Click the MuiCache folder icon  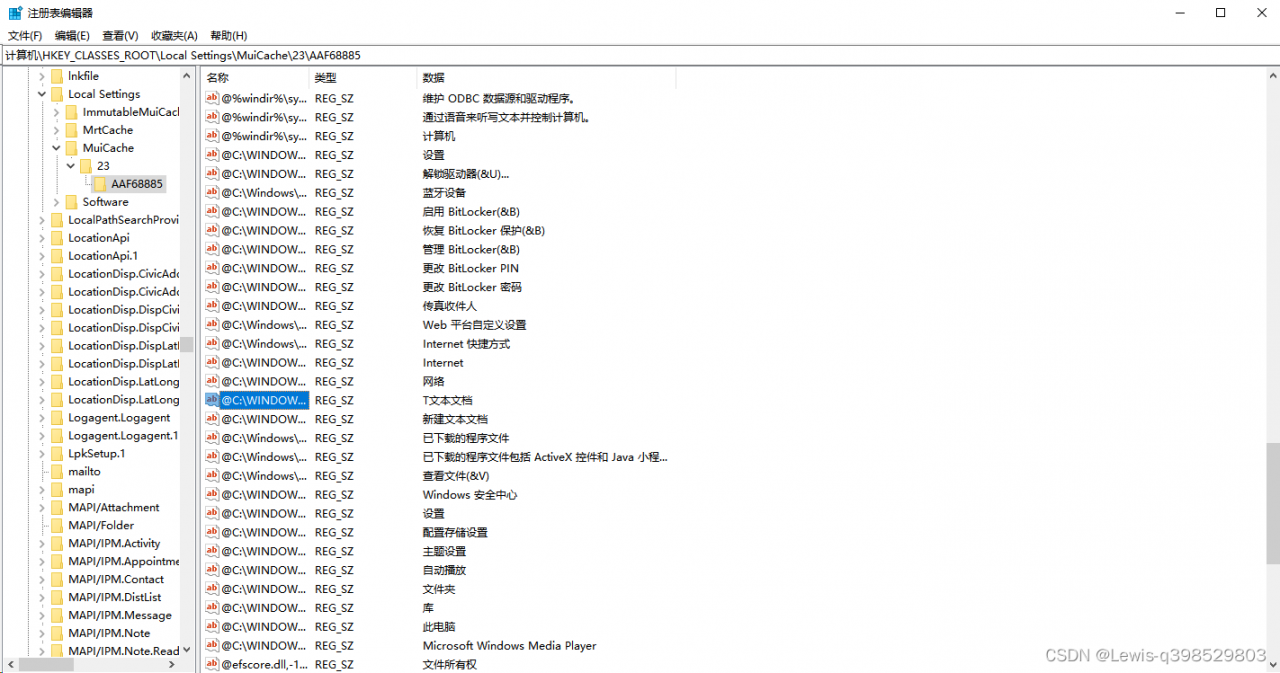[x=71, y=148]
